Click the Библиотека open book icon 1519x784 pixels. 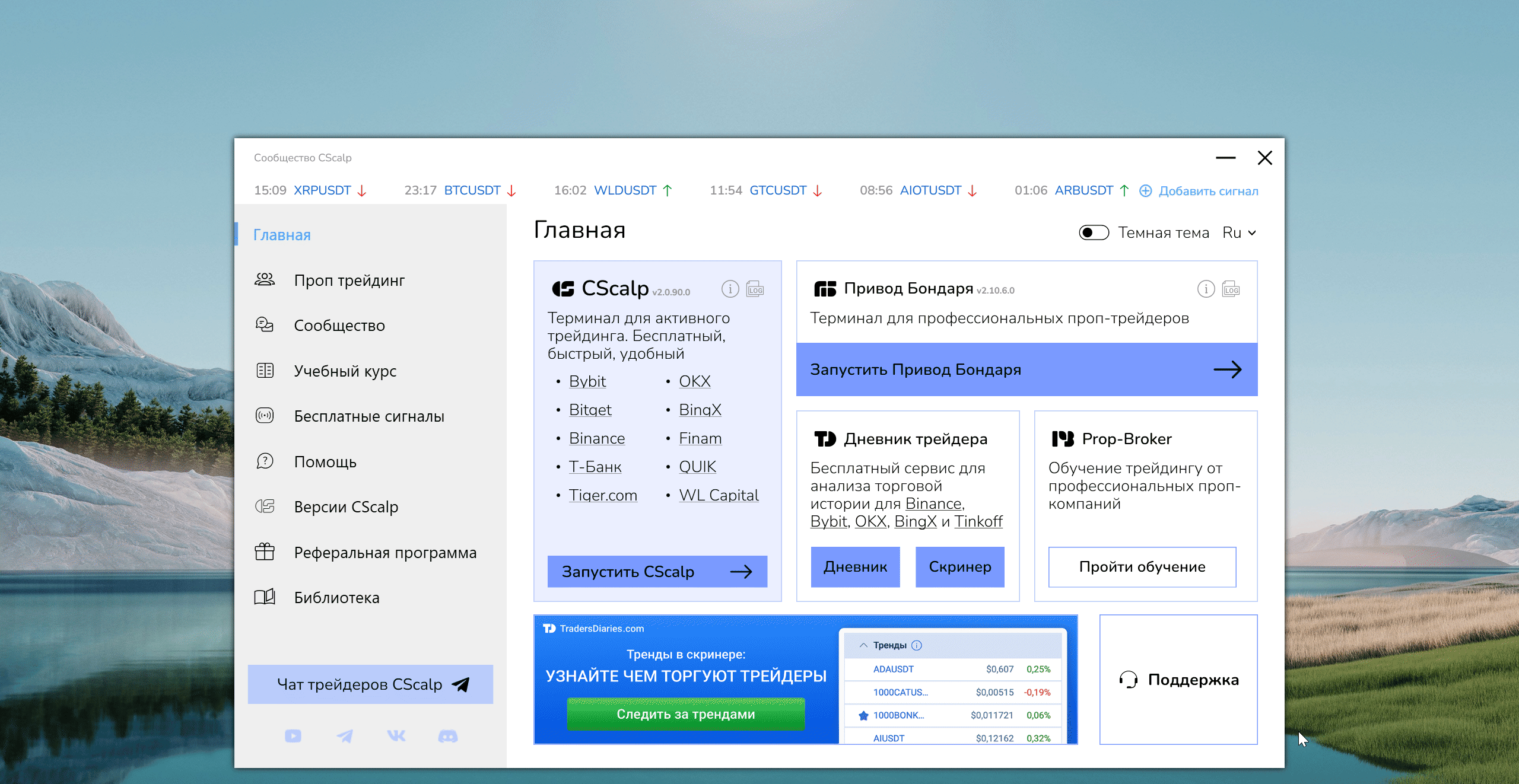(265, 597)
